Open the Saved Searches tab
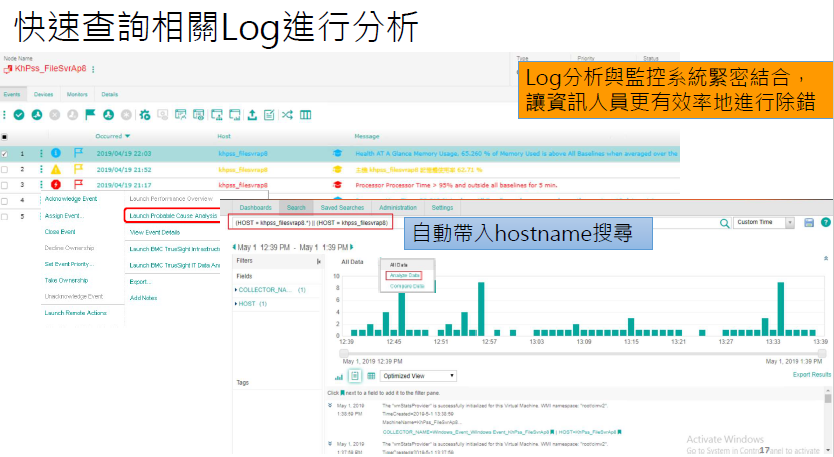Screen dimensions: 834x457 point(342,207)
